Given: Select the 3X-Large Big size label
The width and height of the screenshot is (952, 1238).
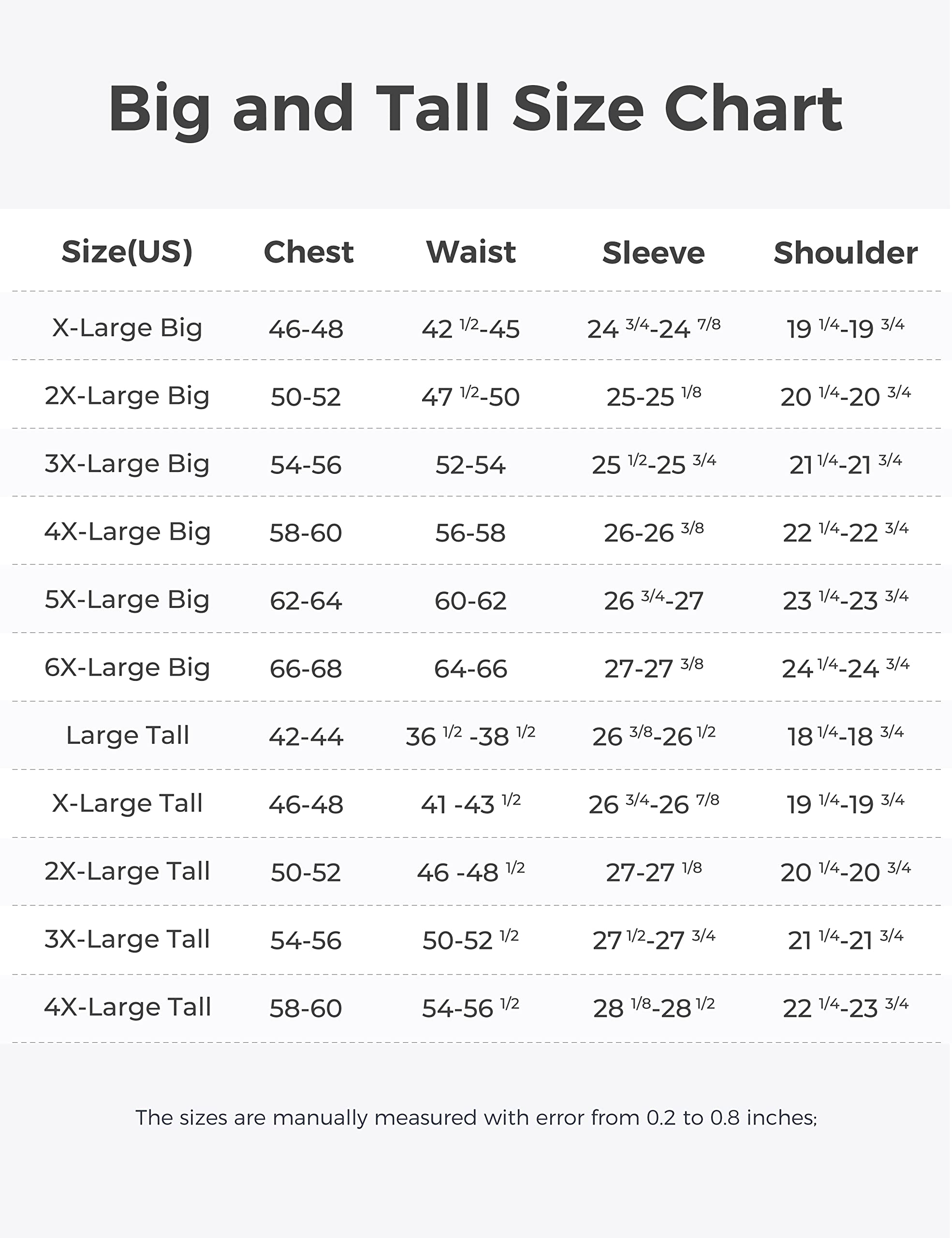Looking at the screenshot, I should [127, 464].
